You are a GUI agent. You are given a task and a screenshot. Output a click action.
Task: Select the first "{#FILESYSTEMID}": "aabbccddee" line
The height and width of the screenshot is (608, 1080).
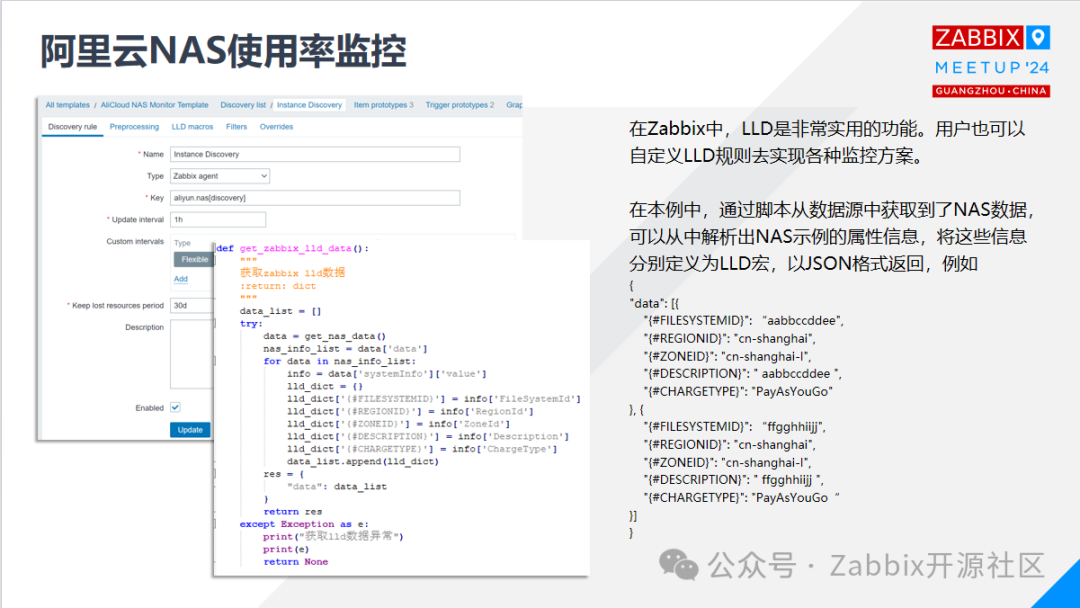[743, 321]
